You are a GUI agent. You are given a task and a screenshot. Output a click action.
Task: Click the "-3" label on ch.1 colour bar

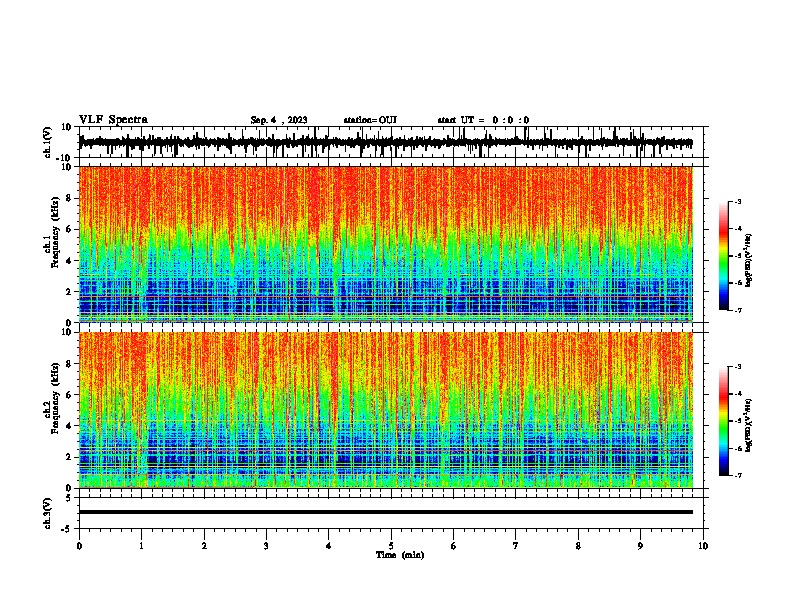coord(738,201)
